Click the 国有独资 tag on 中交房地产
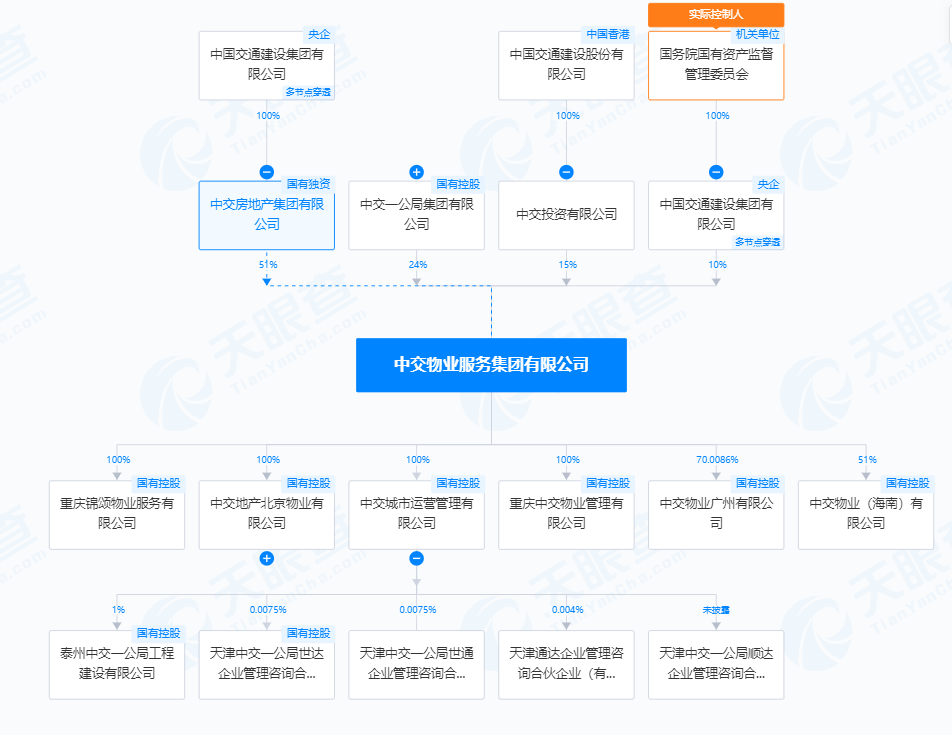This screenshot has width=952, height=735. point(308,184)
